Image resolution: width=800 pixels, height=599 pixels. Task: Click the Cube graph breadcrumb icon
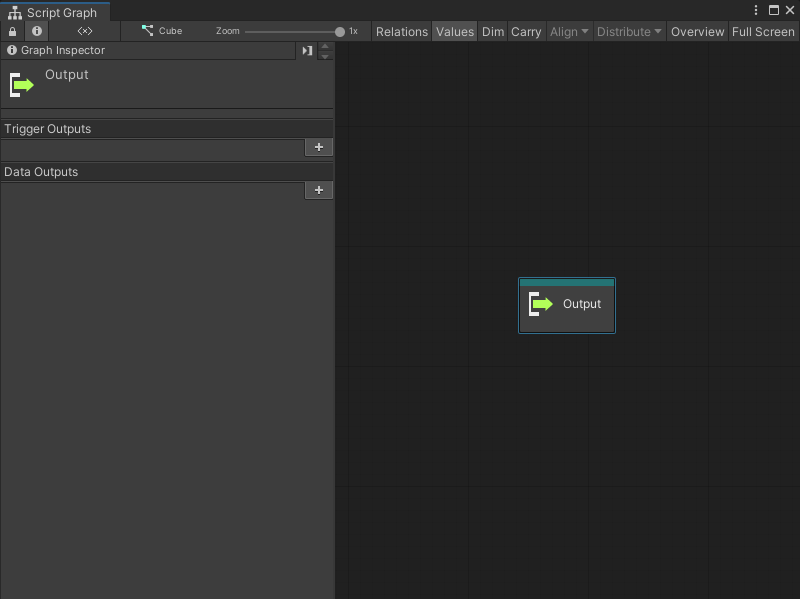pos(146,31)
